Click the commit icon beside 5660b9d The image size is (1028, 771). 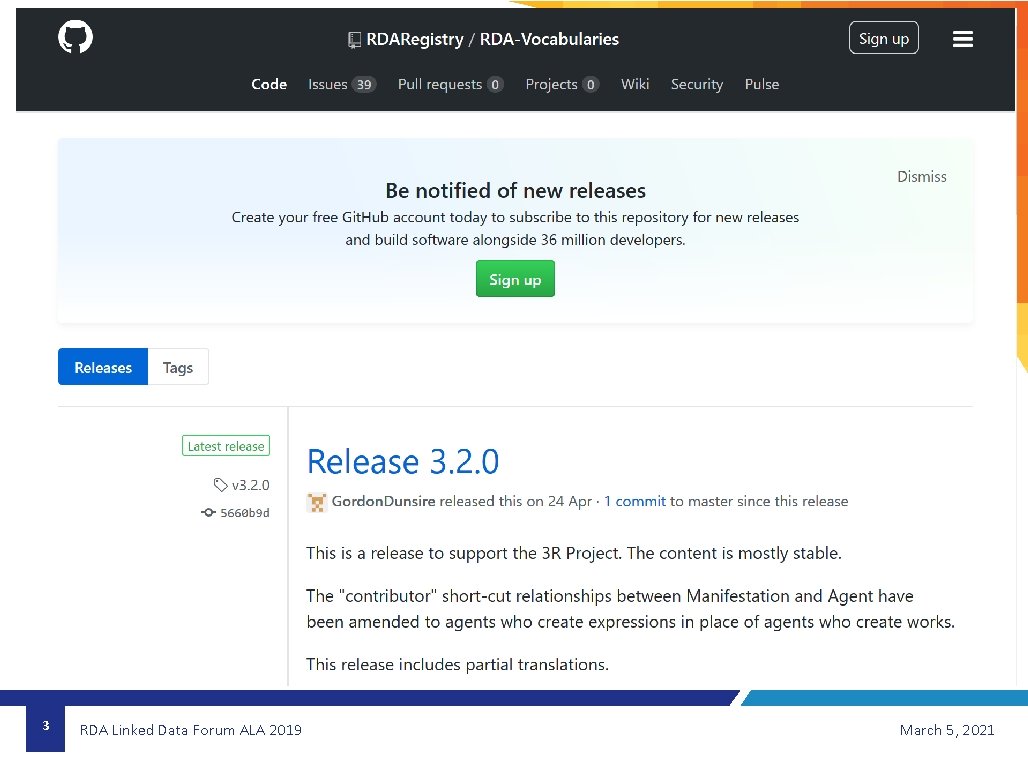coord(208,513)
